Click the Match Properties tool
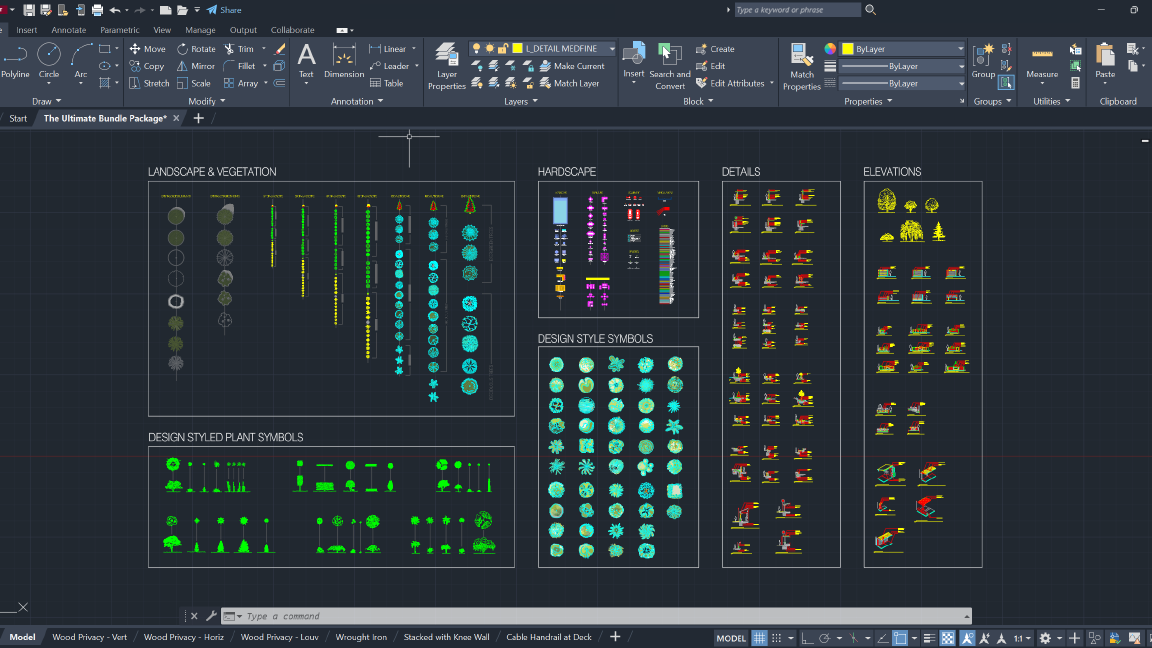Screen dimensions: 1152x648 (802, 66)
